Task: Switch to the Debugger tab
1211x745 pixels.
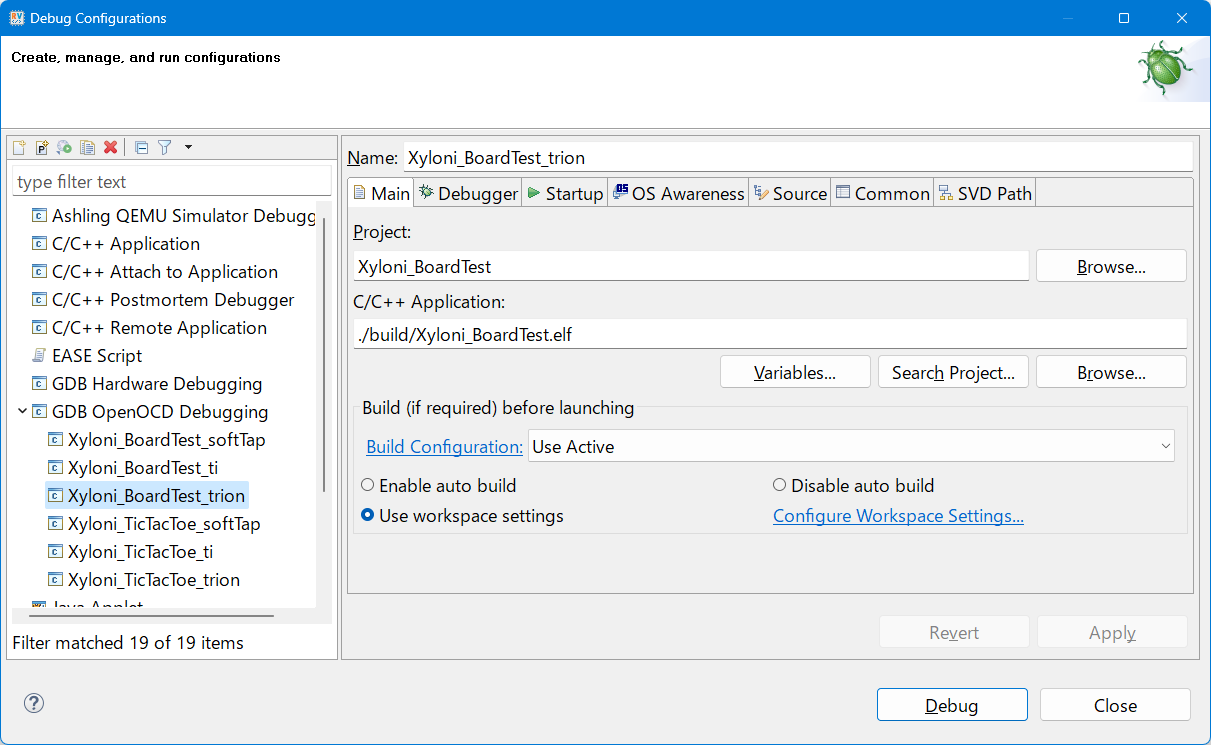Action: (x=469, y=193)
